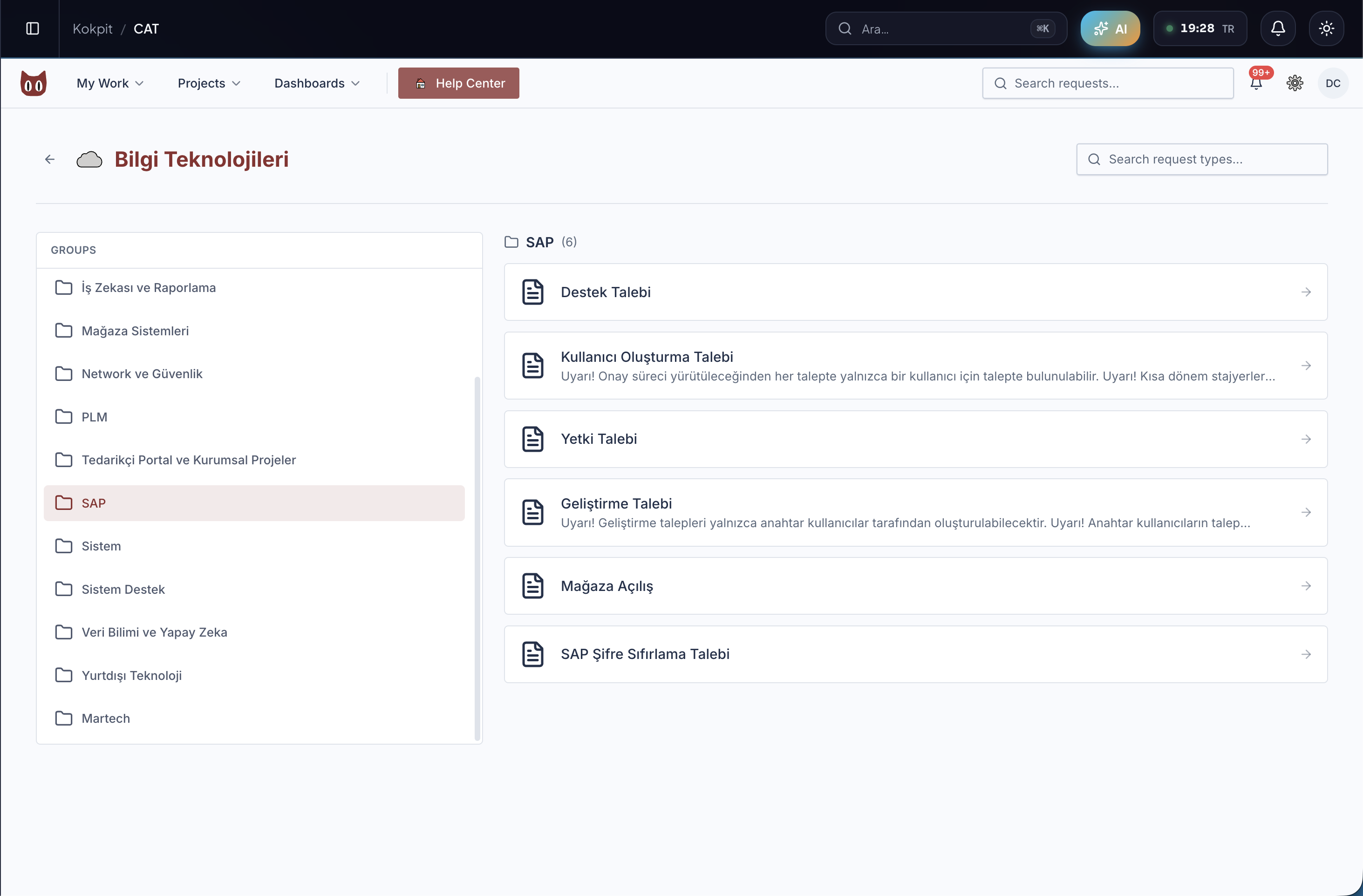Click the CAT breadcrumb

click(x=146, y=28)
